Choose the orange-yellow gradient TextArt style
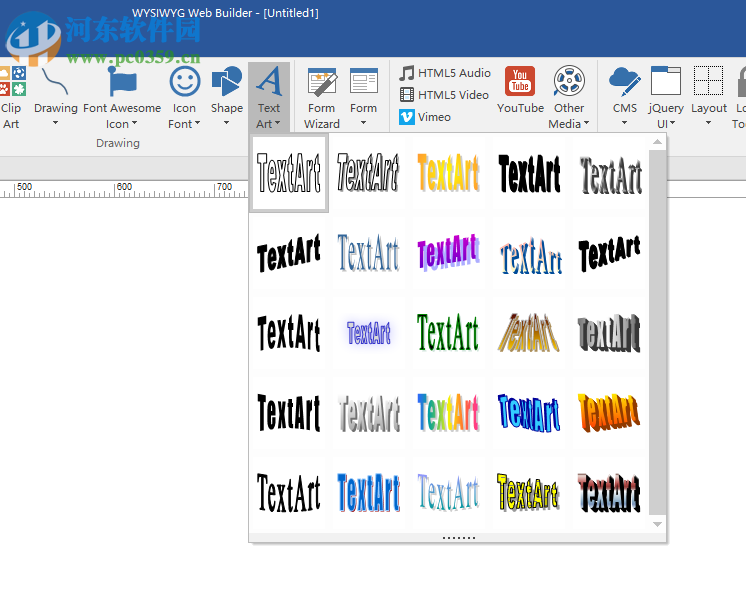The height and width of the screenshot is (589, 746). coord(448,173)
